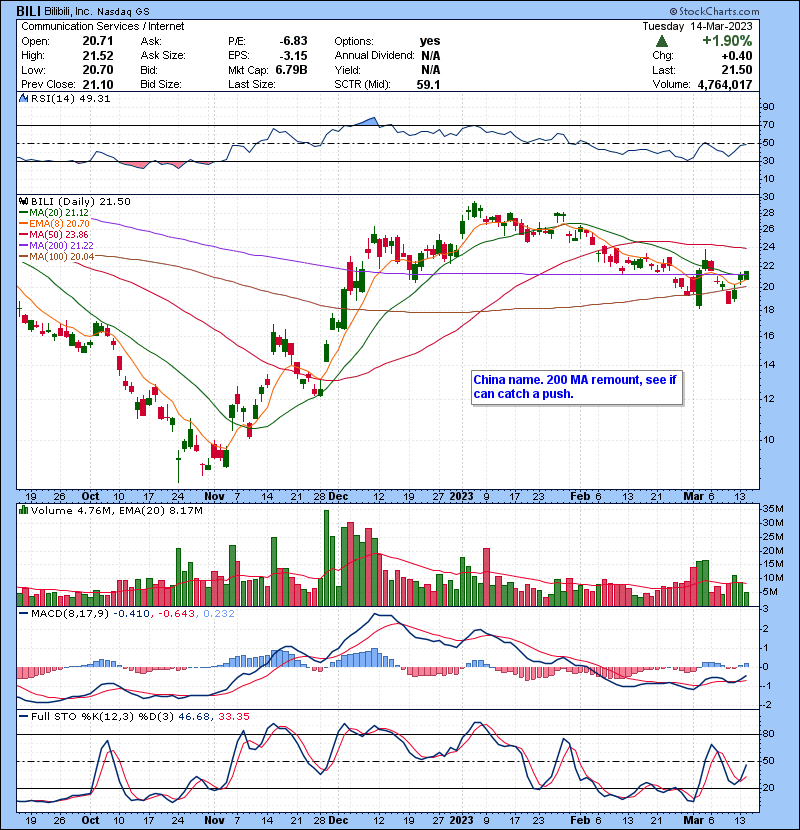Click the date Tuesday 14-Mar-2023
800x830 pixels.
[697, 26]
